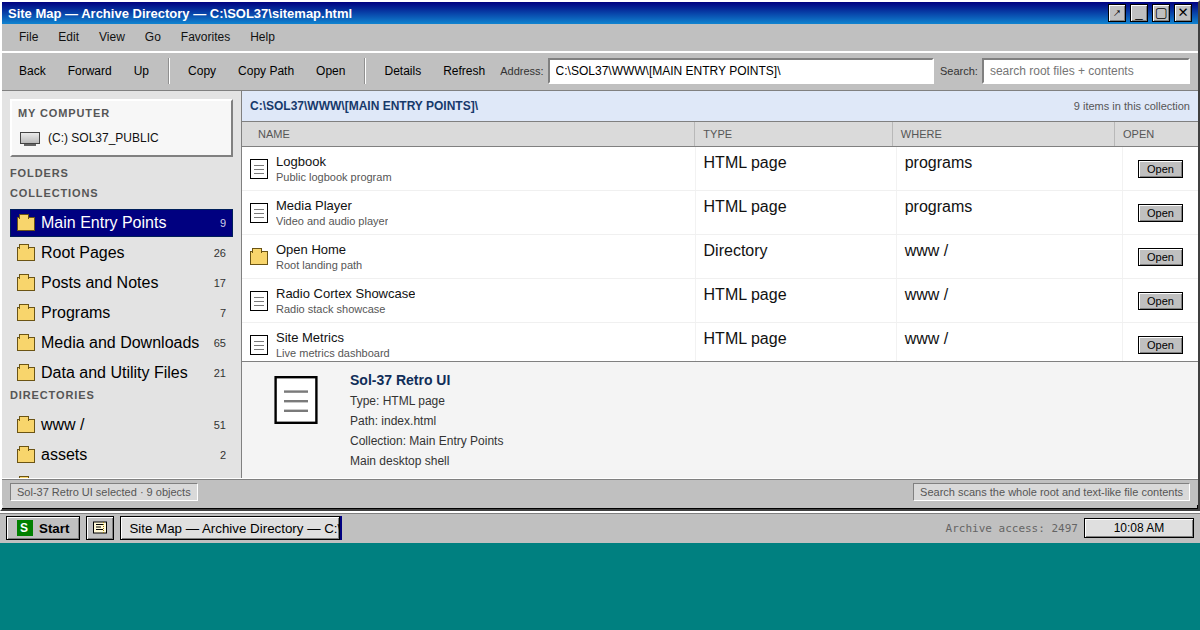Open the View menu

112,37
